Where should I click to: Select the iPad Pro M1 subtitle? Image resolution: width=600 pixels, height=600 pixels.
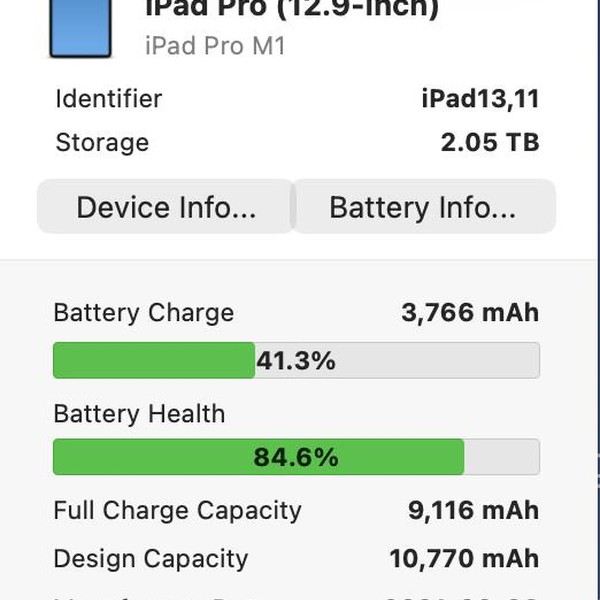tap(215, 46)
